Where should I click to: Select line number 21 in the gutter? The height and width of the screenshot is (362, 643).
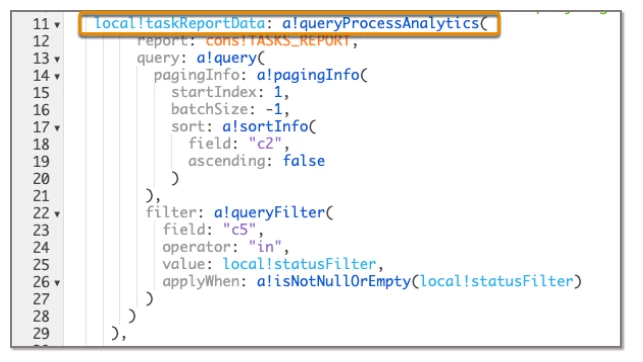tap(41, 196)
